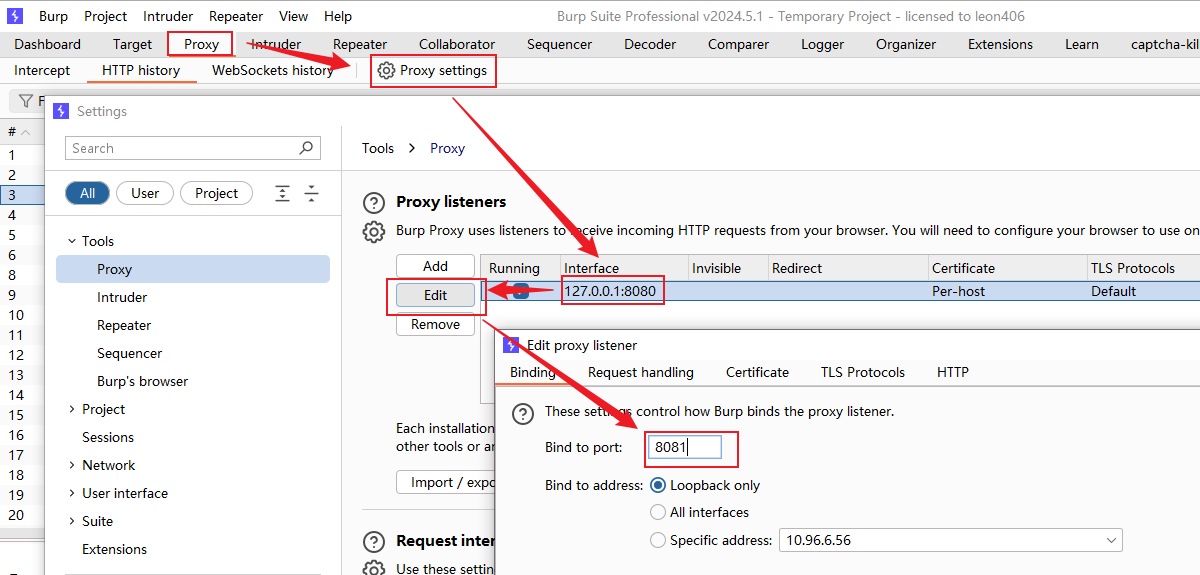Select the Sessions settings item
This screenshot has height=575, width=1200.
coord(108,437)
